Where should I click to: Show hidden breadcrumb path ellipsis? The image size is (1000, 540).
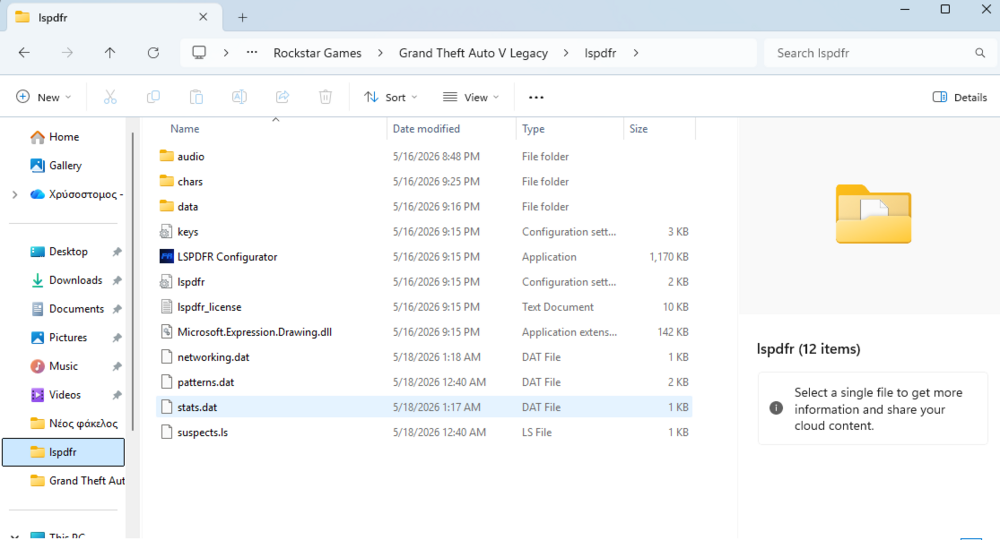pos(252,52)
